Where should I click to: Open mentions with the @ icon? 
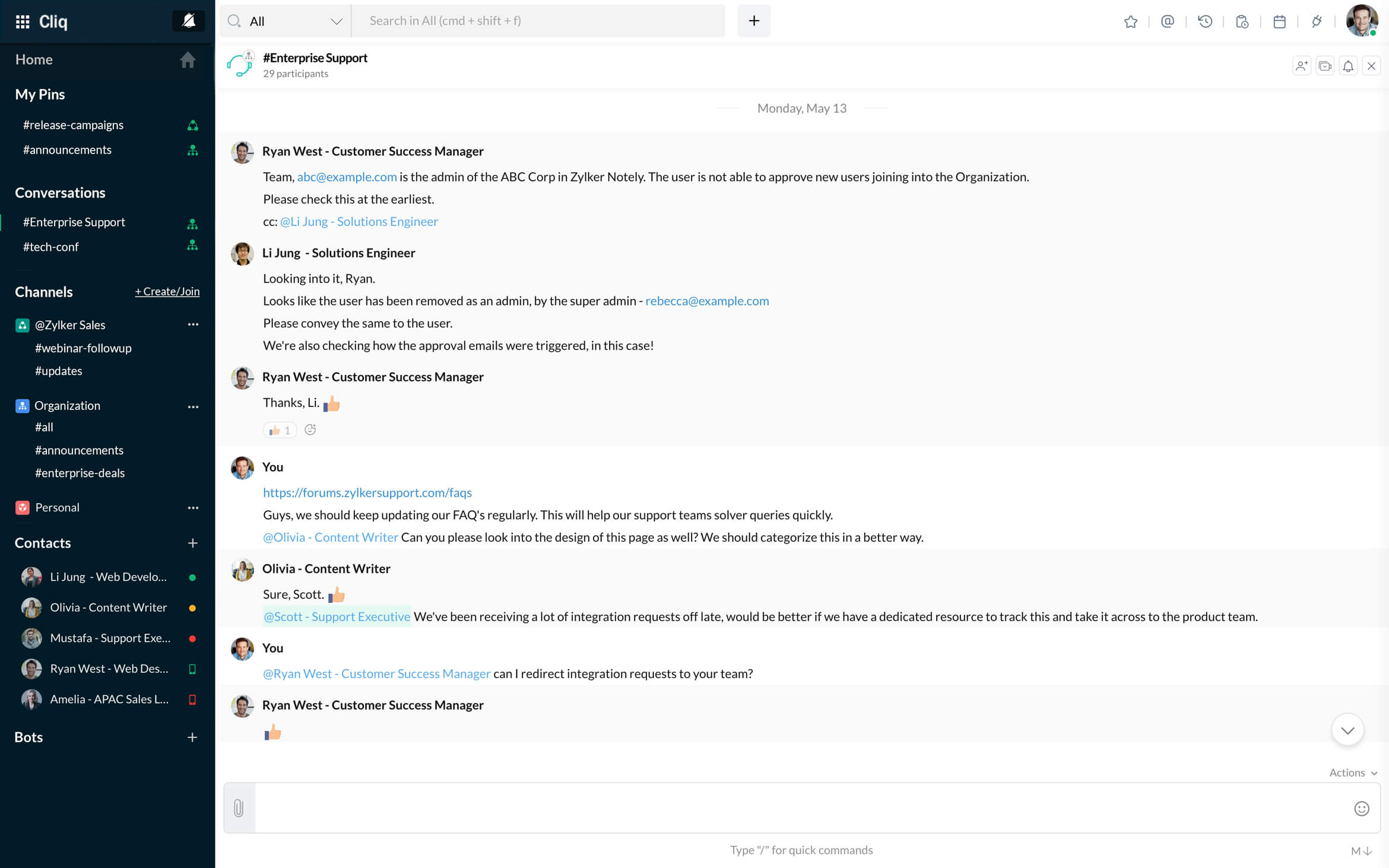pyautogui.click(x=1167, y=21)
